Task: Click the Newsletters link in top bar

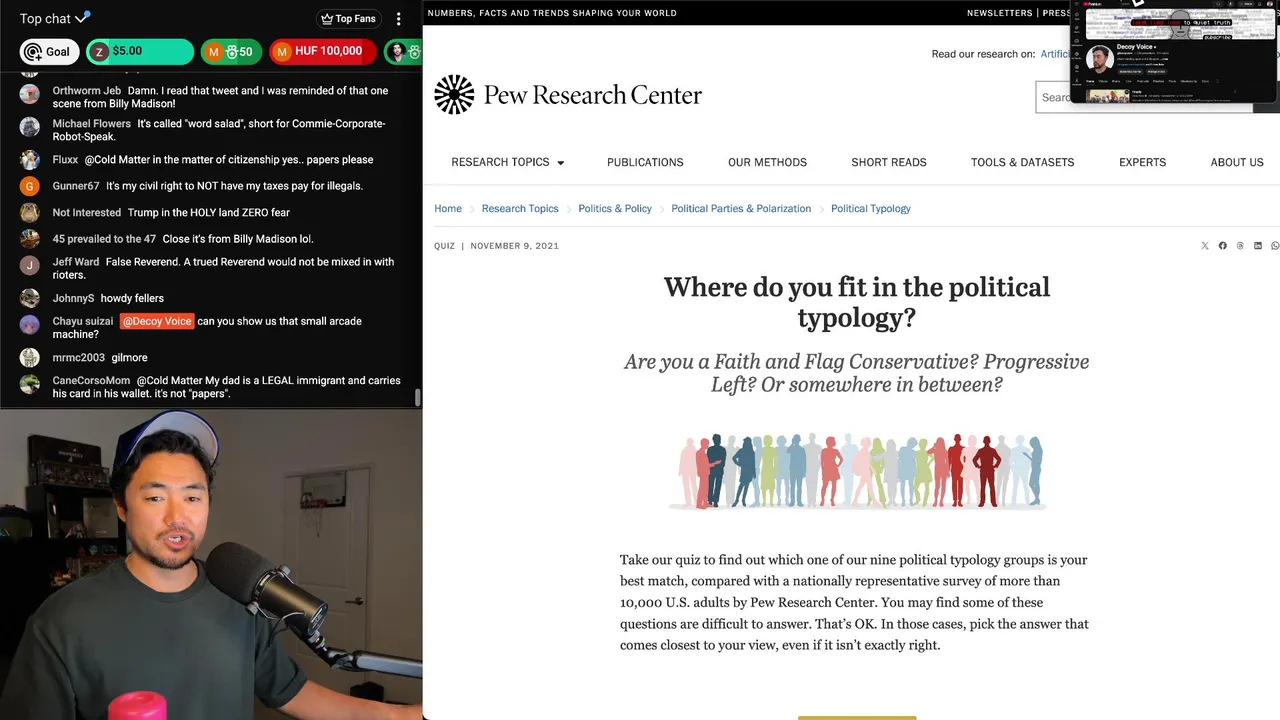Action: click(x=999, y=13)
